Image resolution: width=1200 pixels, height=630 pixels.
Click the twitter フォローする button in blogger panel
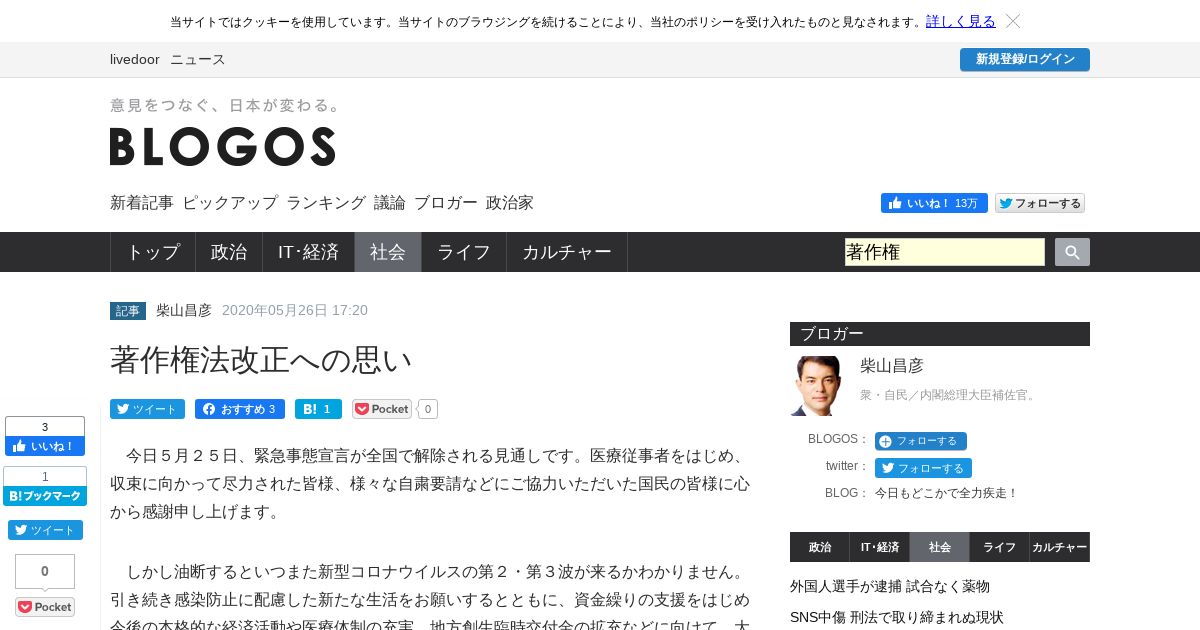[923, 468]
